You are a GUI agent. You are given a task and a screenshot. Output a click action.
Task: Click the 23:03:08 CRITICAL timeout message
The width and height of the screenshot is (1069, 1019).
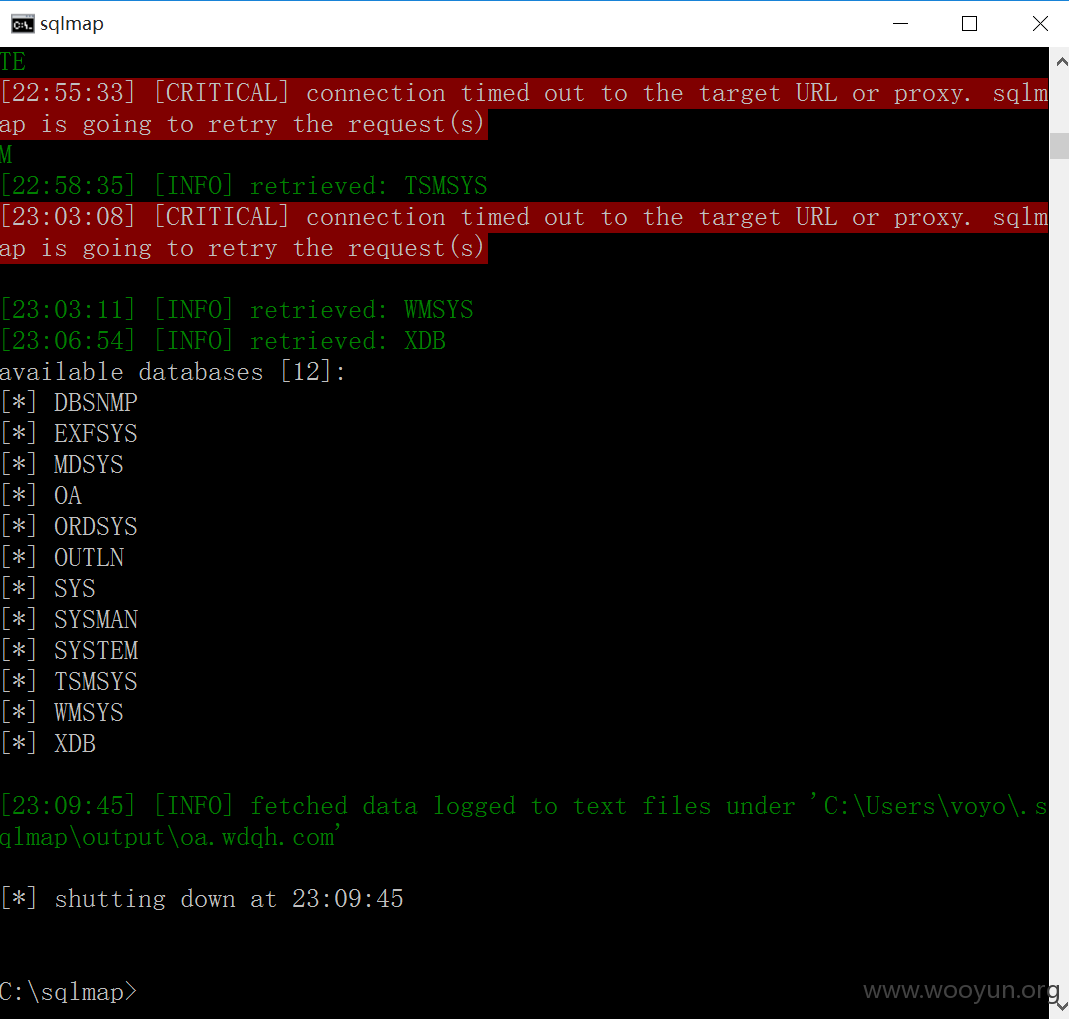point(524,232)
